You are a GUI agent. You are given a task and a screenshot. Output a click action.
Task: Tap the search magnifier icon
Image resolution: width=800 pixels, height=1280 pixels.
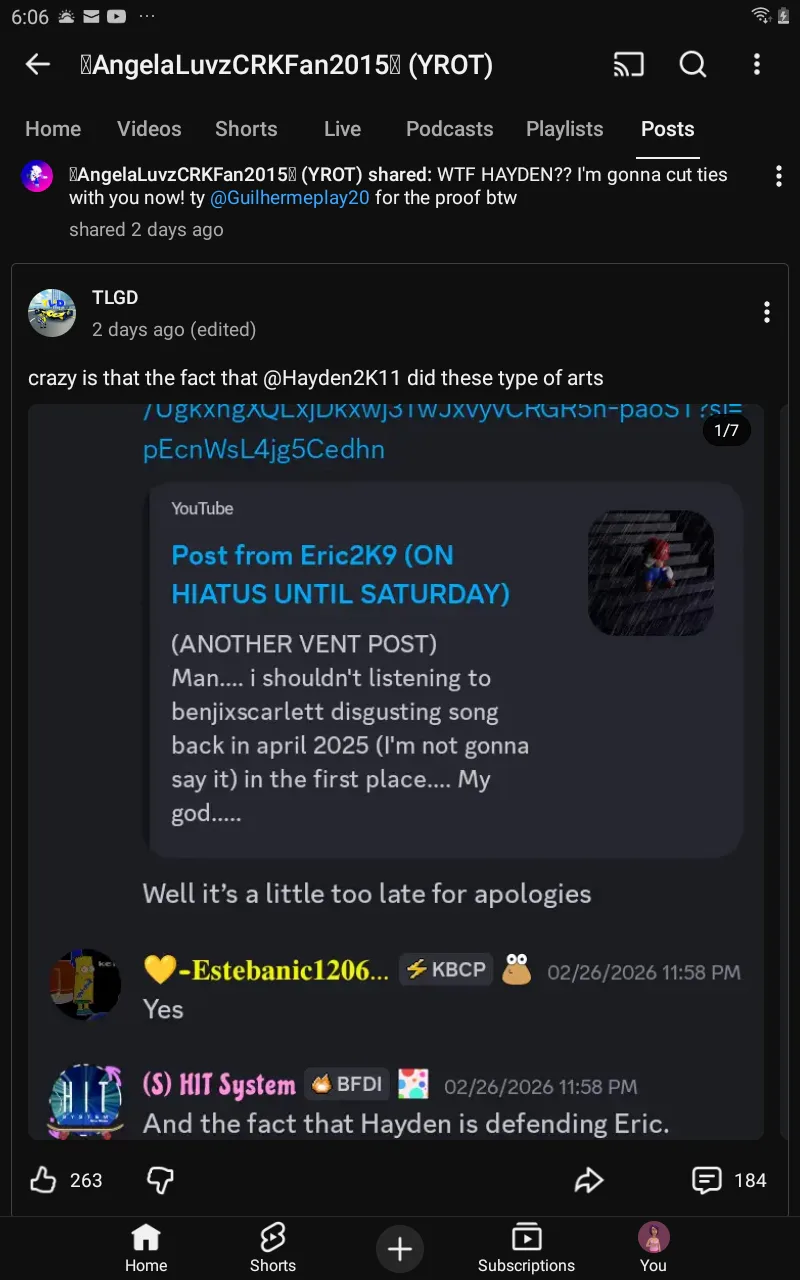pos(693,65)
